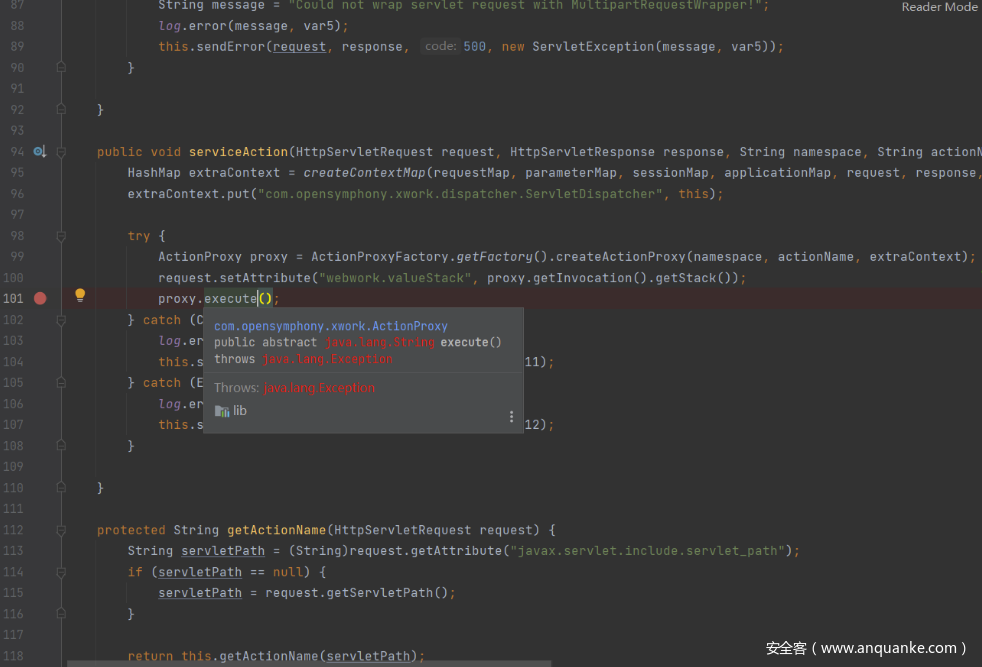Collapse the try block at line 98
The width and height of the screenshot is (982, 667).
point(61,236)
